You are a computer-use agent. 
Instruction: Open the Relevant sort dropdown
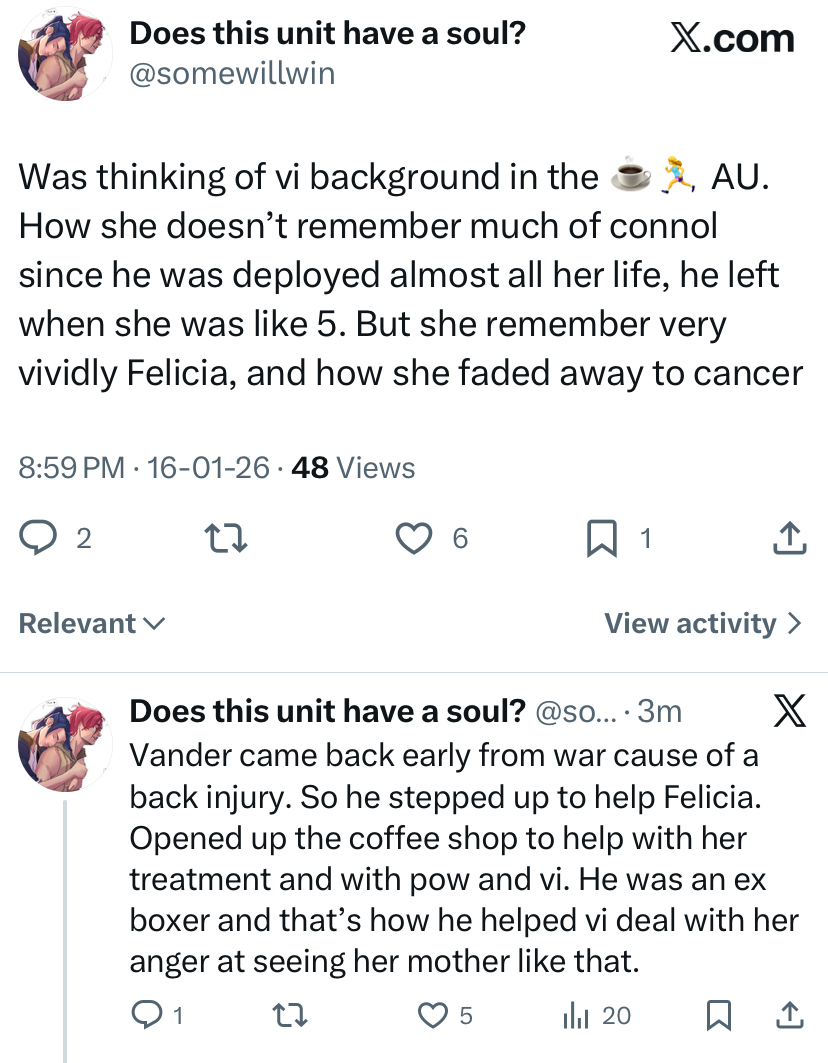[92, 623]
